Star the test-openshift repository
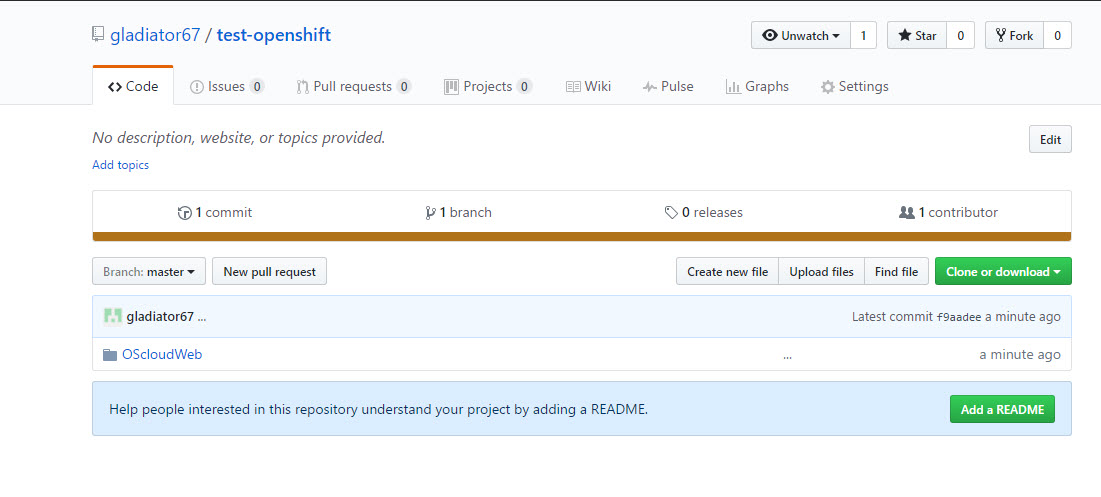1101x497 pixels. 917,35
